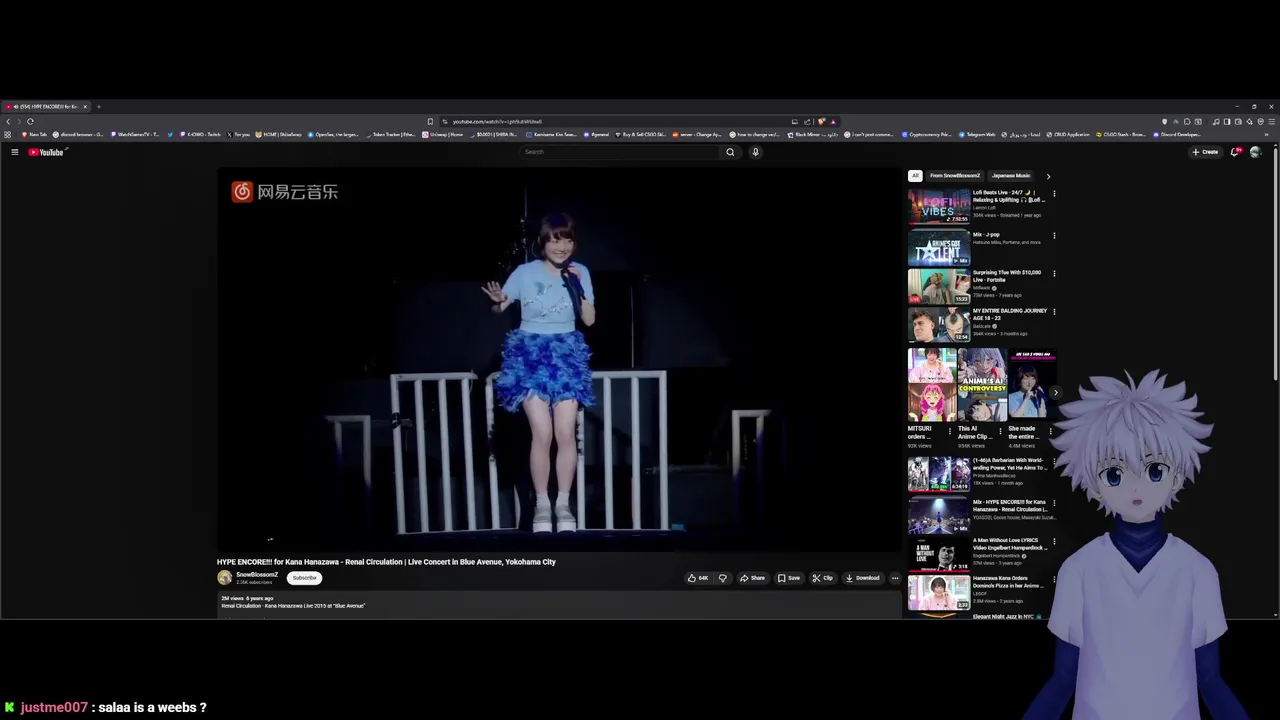Open the YouTube hamburger guide menu

15,152
